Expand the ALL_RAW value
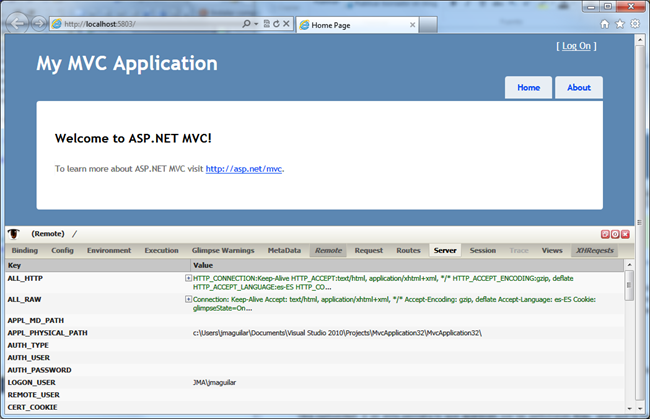This screenshot has height=419, width=650. (188, 298)
